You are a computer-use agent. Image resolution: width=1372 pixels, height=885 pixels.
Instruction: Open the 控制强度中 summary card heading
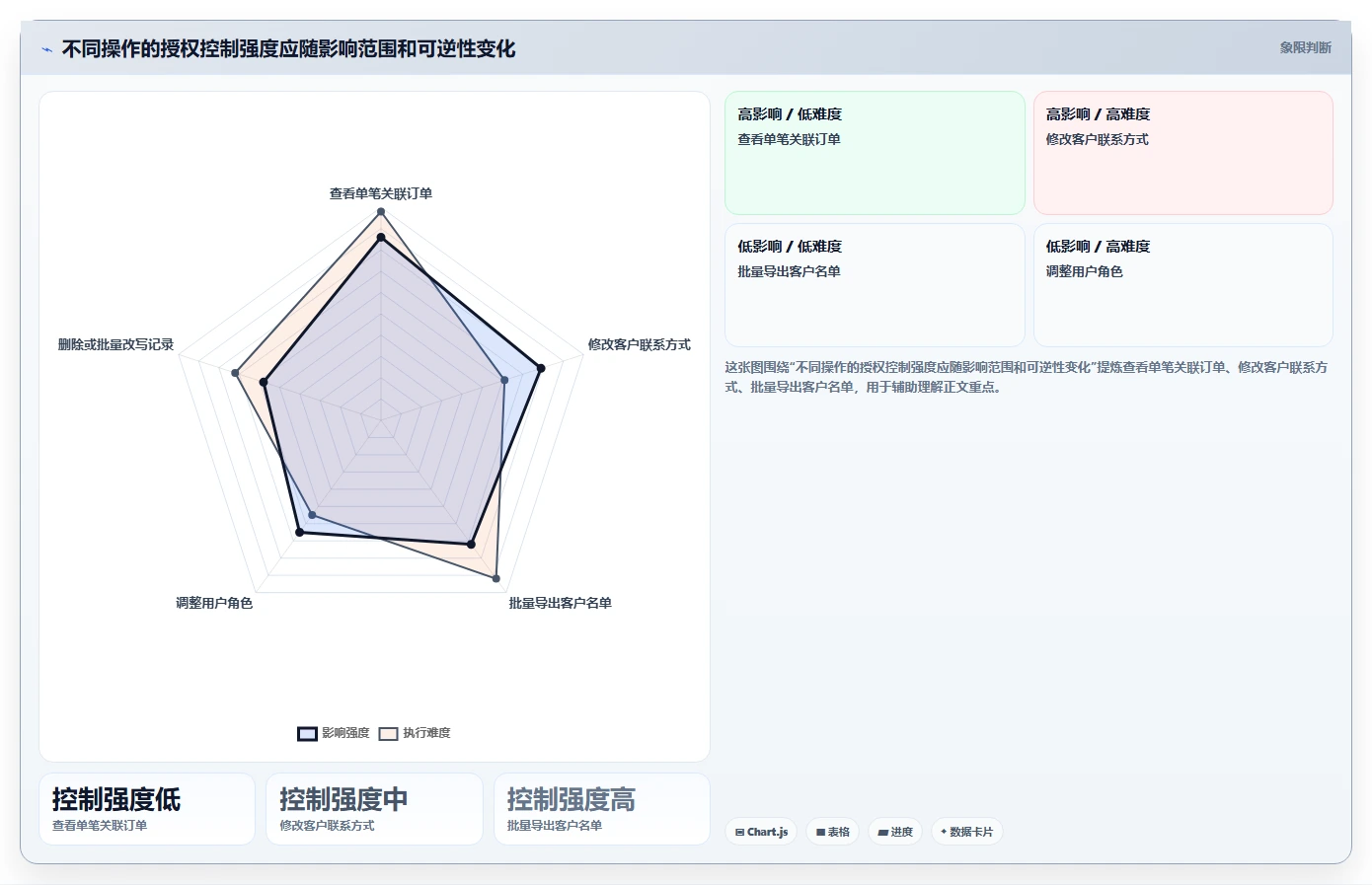343,799
